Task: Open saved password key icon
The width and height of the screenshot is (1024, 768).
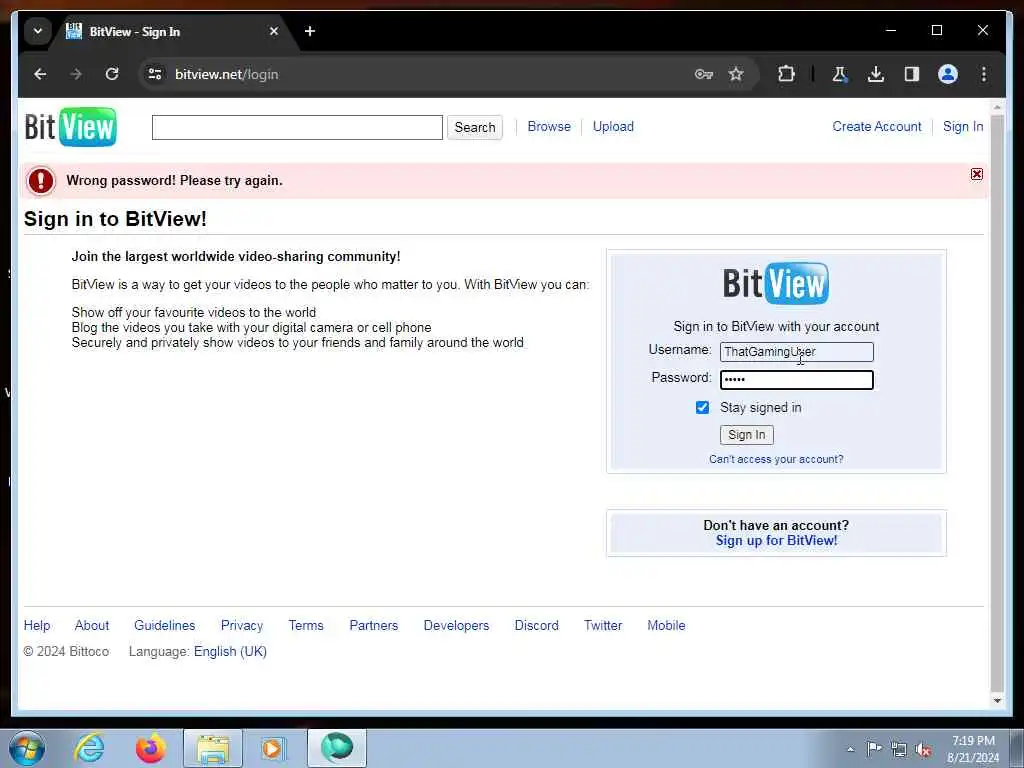Action: pyautogui.click(x=703, y=74)
